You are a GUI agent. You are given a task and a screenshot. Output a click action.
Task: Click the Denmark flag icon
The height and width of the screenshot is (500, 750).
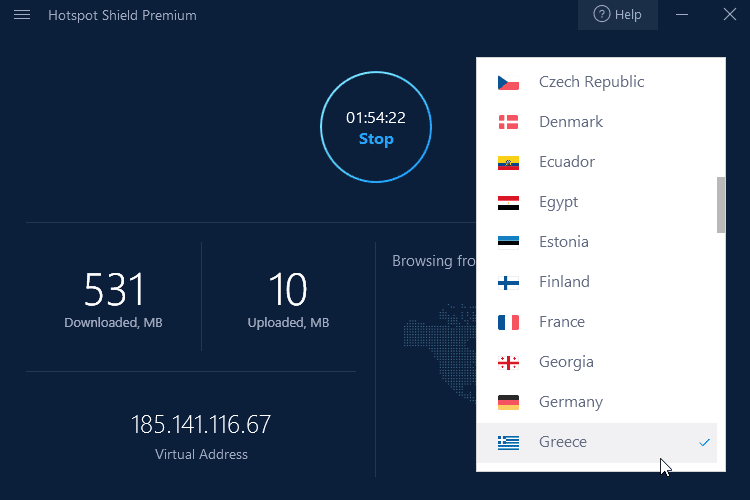point(508,122)
